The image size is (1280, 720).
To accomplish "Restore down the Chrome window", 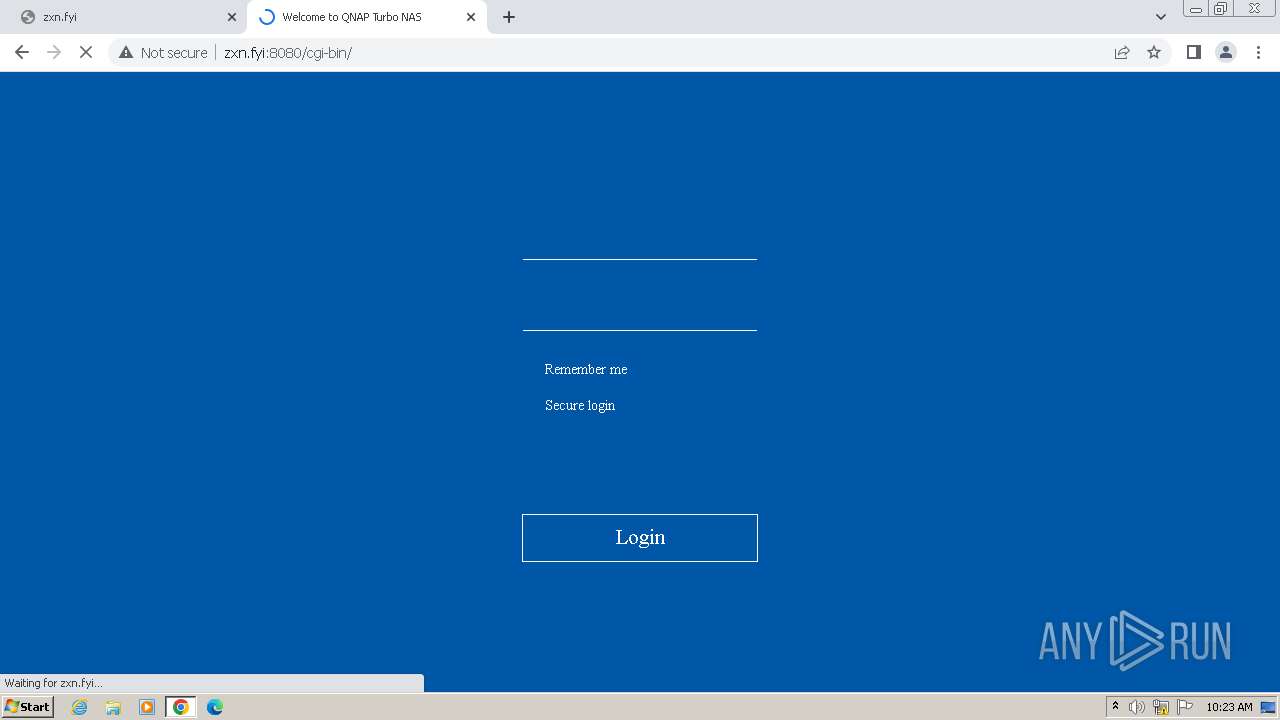I will click(1221, 9).
